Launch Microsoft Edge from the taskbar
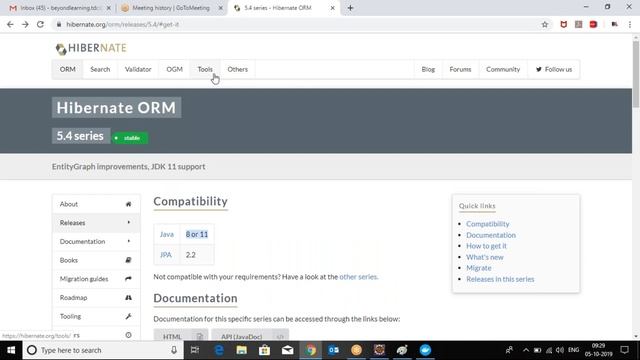 tap(219, 350)
